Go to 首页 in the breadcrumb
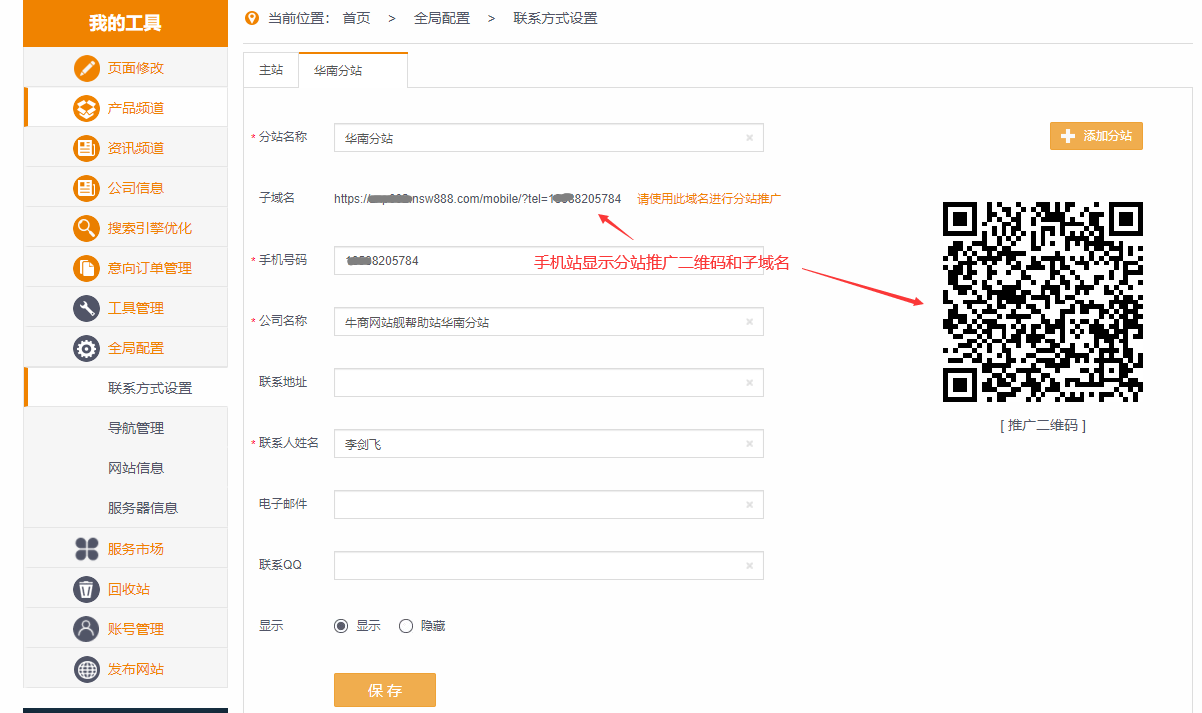Viewport: 1202px width, 713px height. [x=356, y=18]
